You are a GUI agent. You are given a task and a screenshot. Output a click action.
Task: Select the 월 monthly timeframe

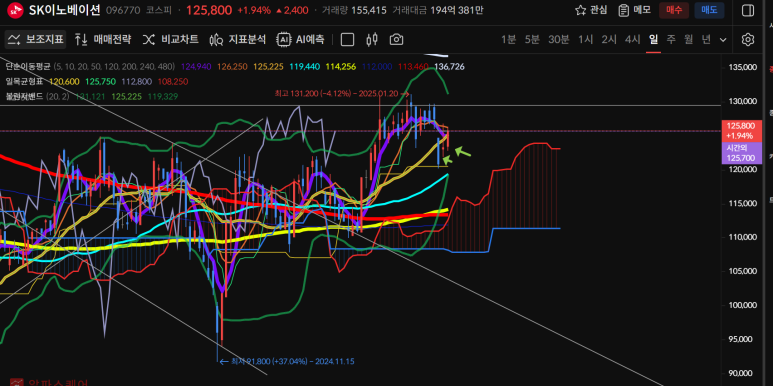click(688, 39)
